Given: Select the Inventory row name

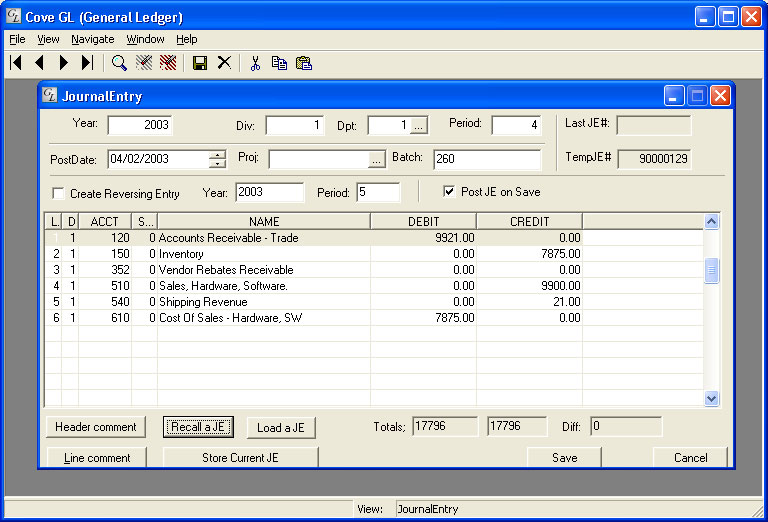Looking at the screenshot, I should pos(181,254).
